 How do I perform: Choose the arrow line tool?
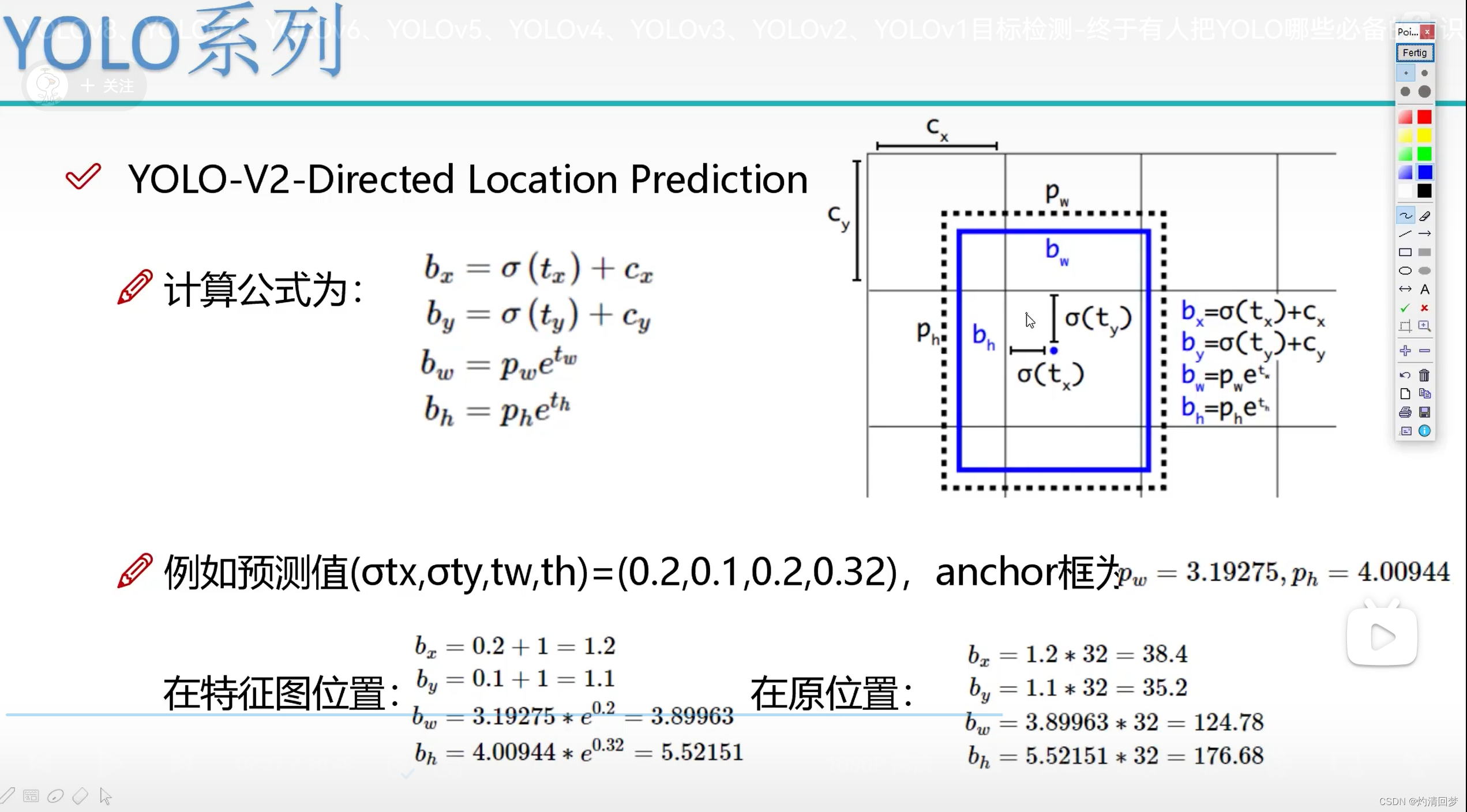click(1424, 234)
